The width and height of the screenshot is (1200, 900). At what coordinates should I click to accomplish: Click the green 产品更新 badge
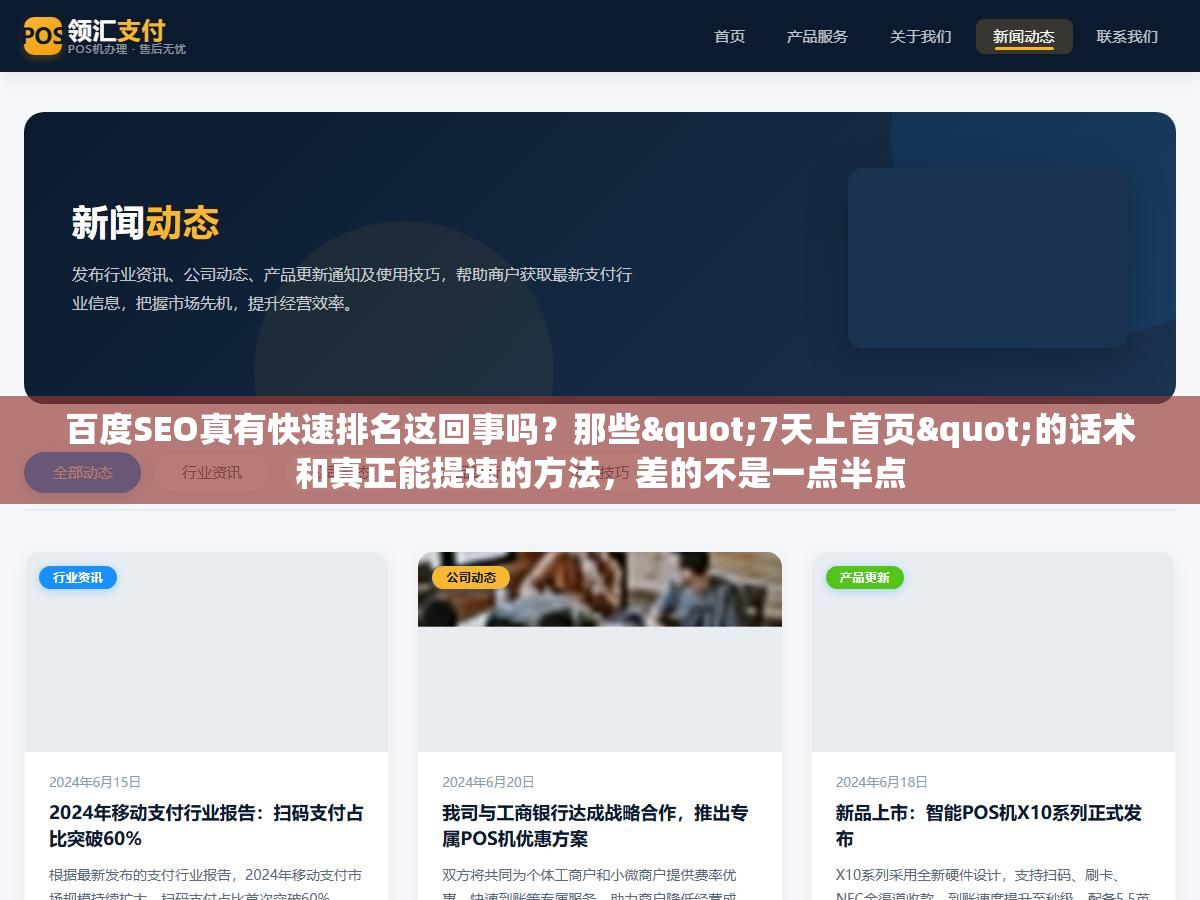coord(864,577)
